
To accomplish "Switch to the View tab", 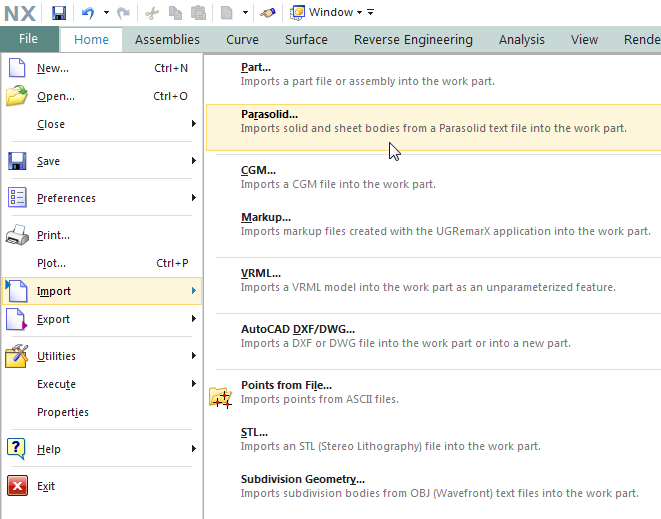I will 584,40.
